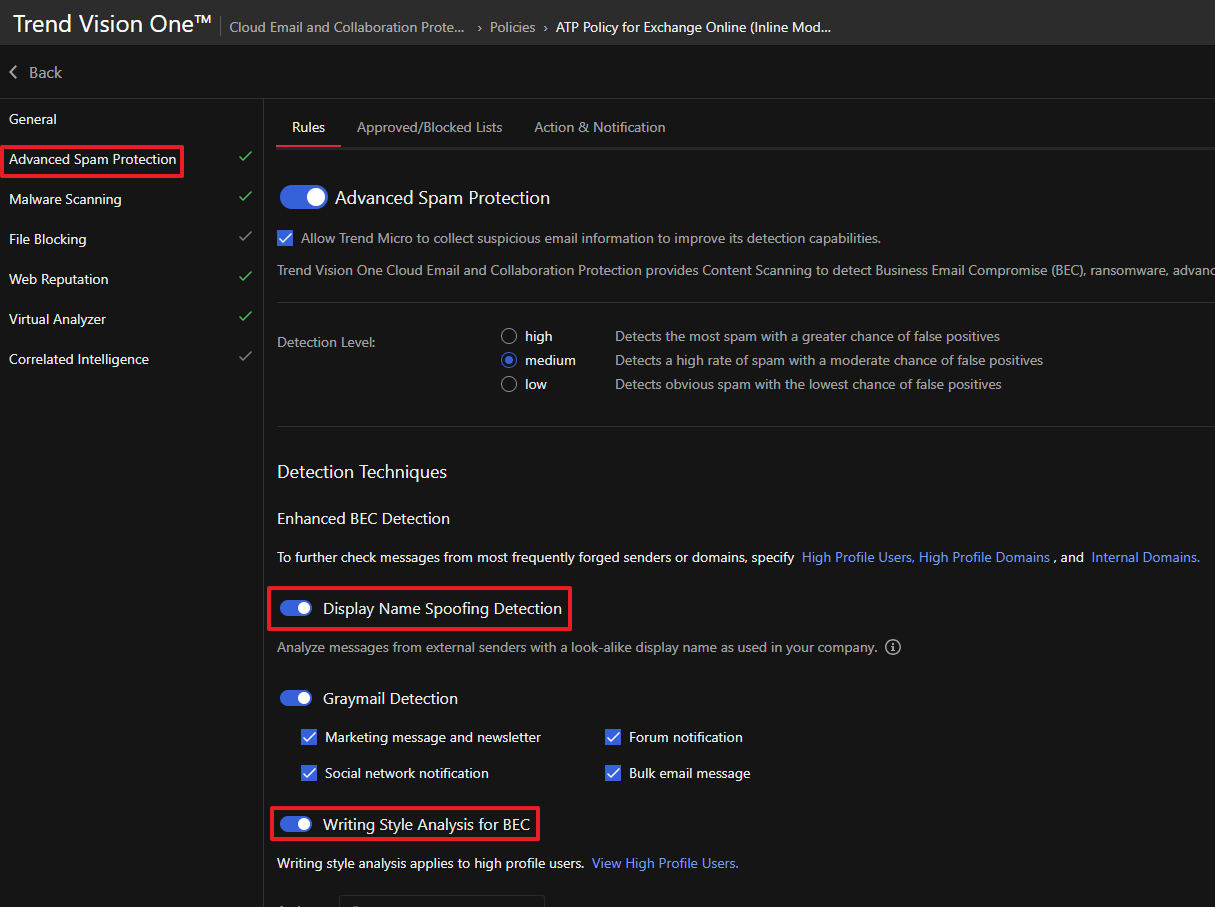Screen dimensions: 1215x907
Task: Click info icon beside Display Name Spoofing description
Action: pos(893,647)
